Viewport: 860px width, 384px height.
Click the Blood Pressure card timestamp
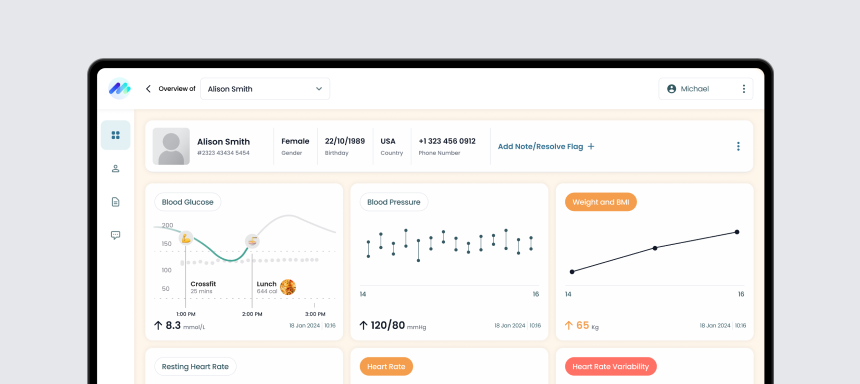517,326
